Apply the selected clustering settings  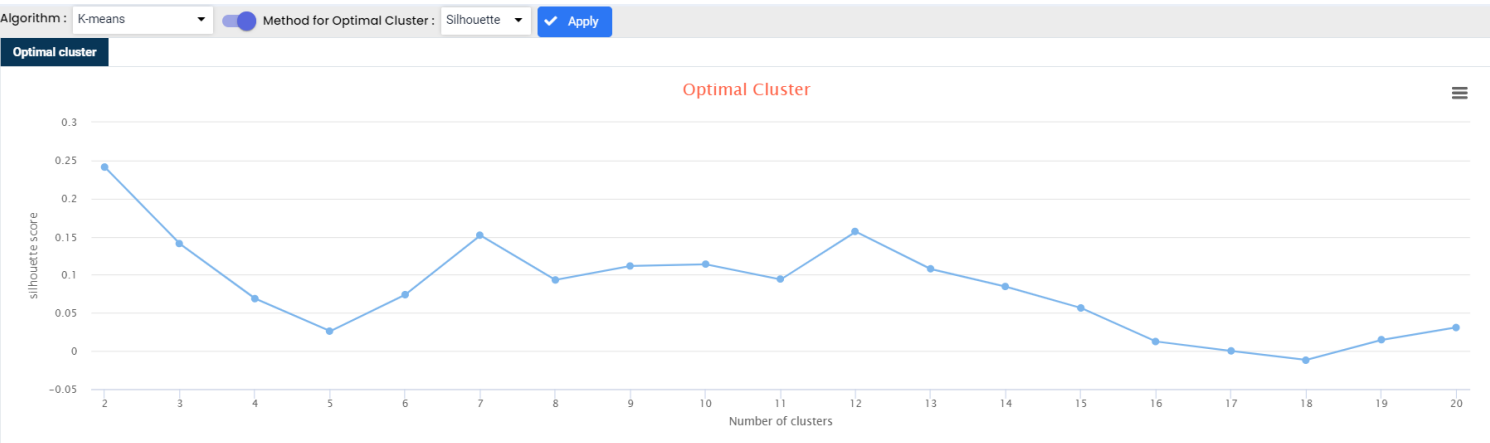(x=574, y=21)
